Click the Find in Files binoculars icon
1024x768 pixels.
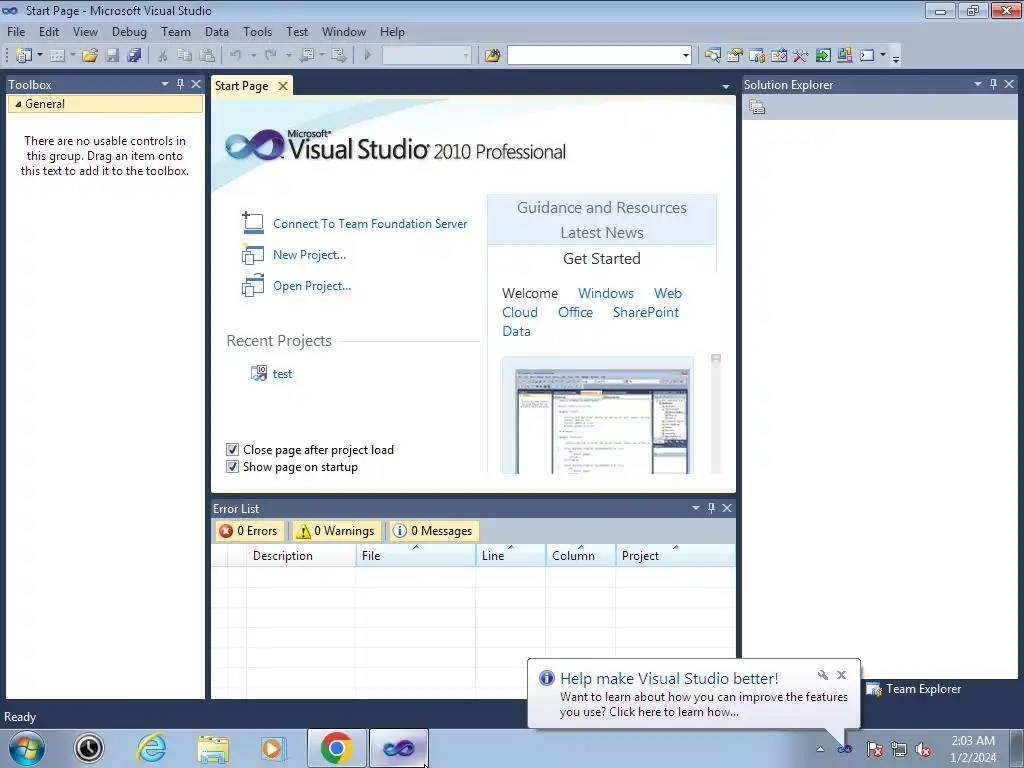[x=492, y=56]
